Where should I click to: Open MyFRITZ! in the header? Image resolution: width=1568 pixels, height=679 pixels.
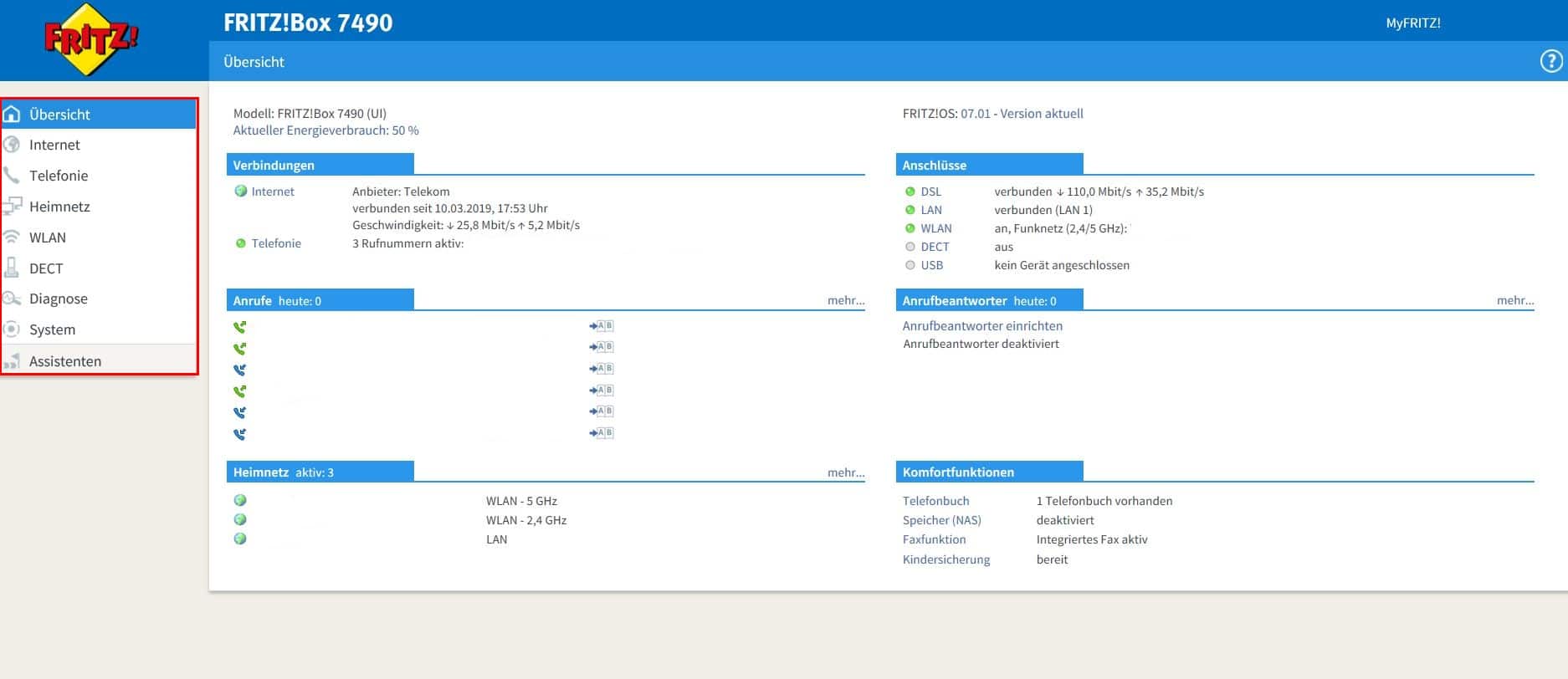pos(1412,23)
